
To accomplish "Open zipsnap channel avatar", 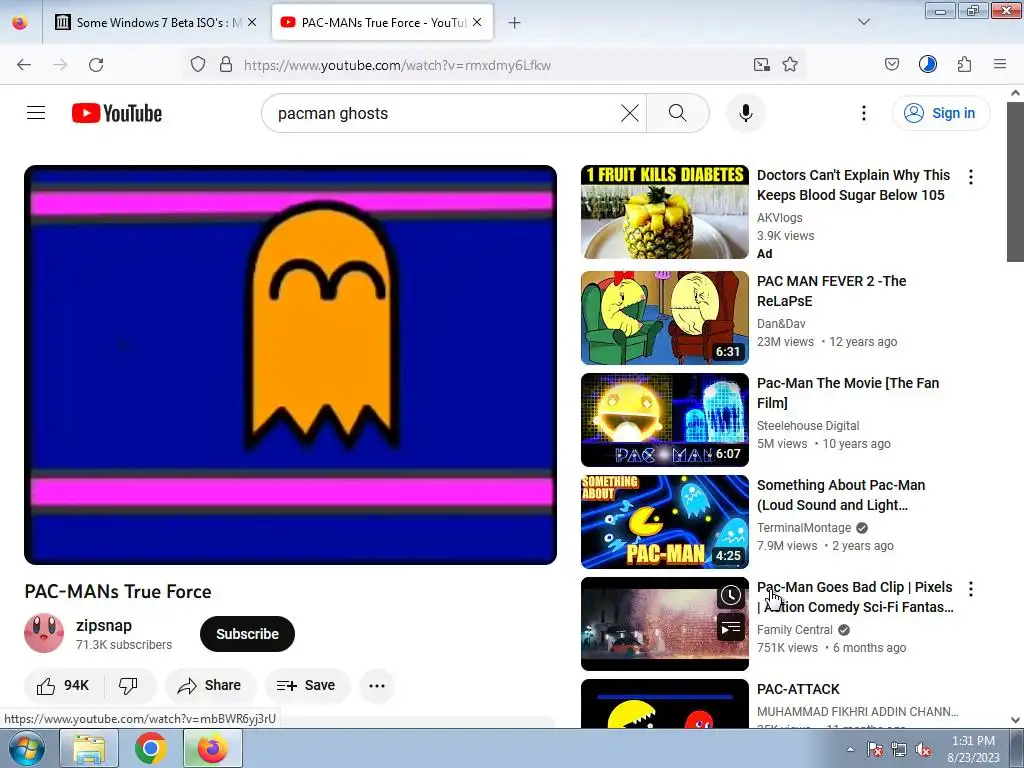I will [44, 633].
